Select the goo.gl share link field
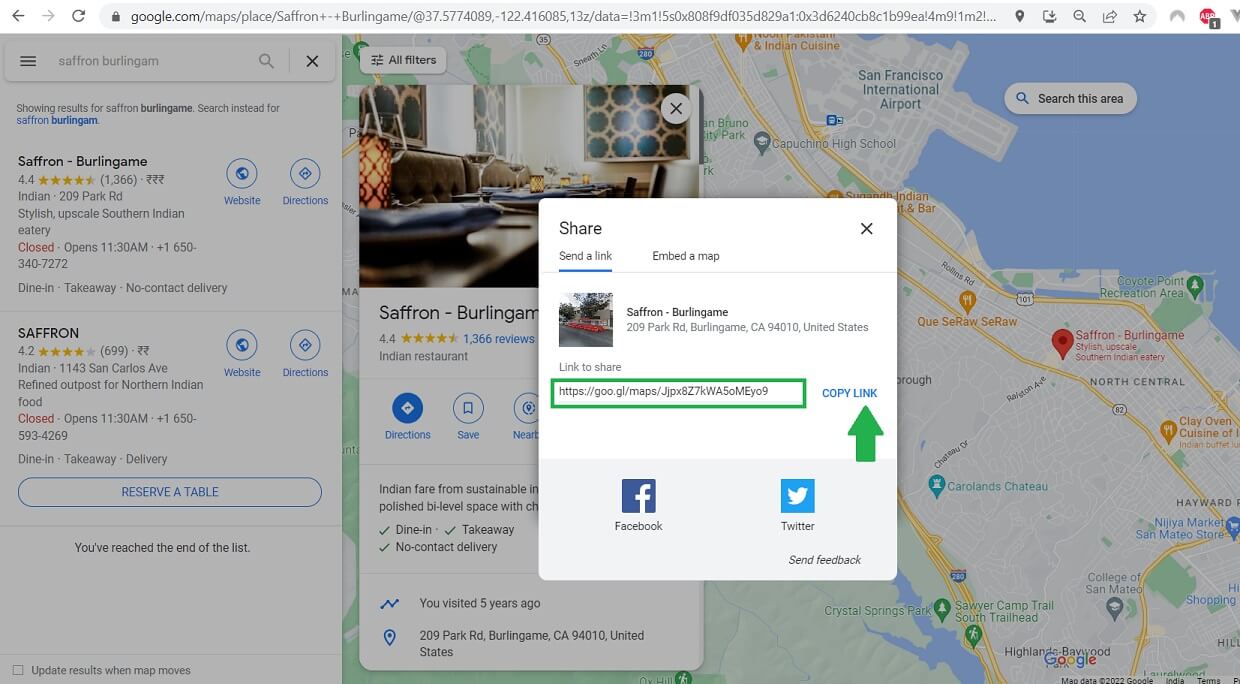Viewport: 1240px width, 684px height. point(678,393)
